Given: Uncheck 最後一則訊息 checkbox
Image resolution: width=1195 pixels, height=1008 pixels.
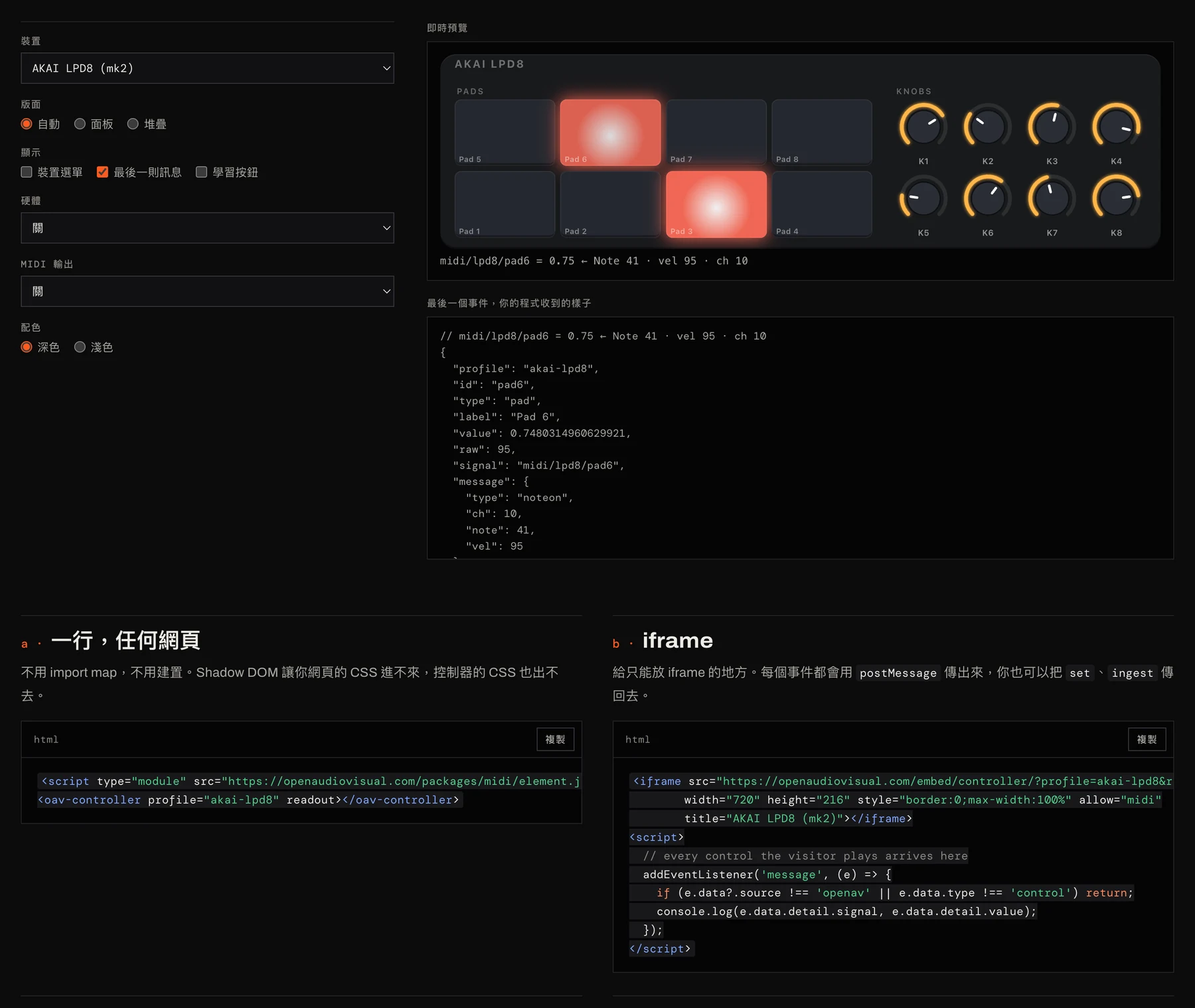Looking at the screenshot, I should click(102, 172).
